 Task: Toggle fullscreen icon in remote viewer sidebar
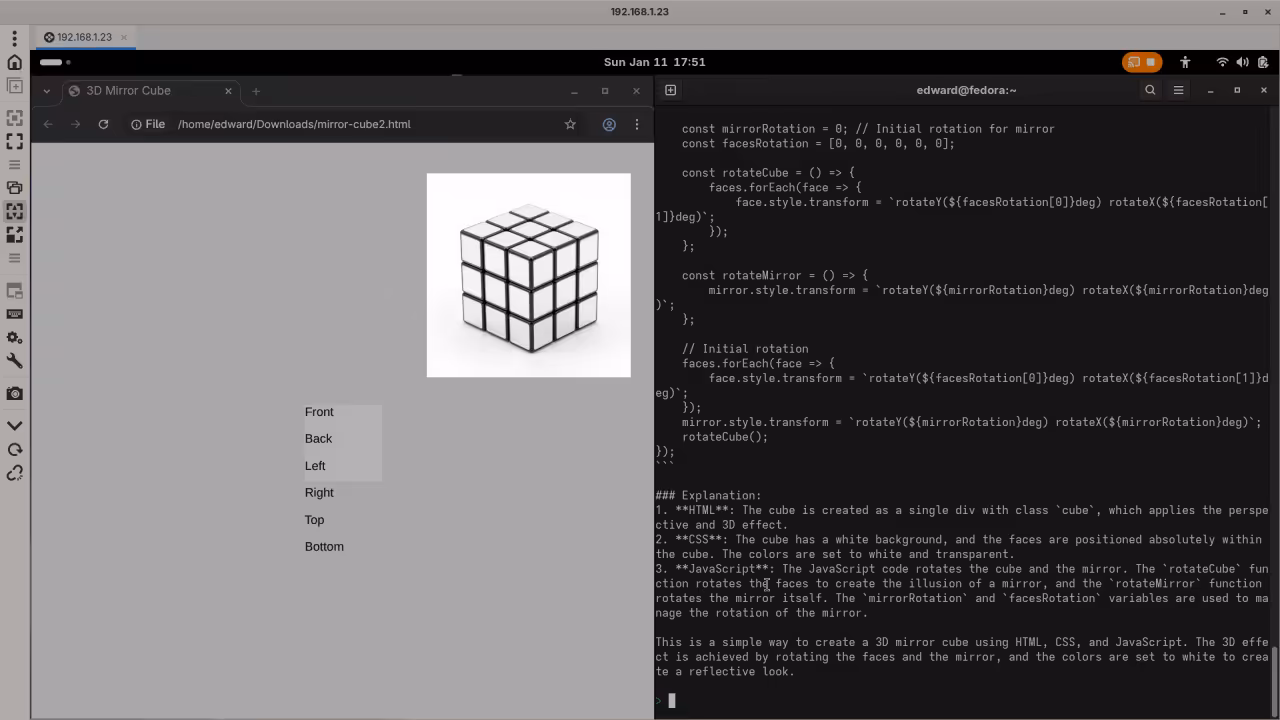point(14,142)
